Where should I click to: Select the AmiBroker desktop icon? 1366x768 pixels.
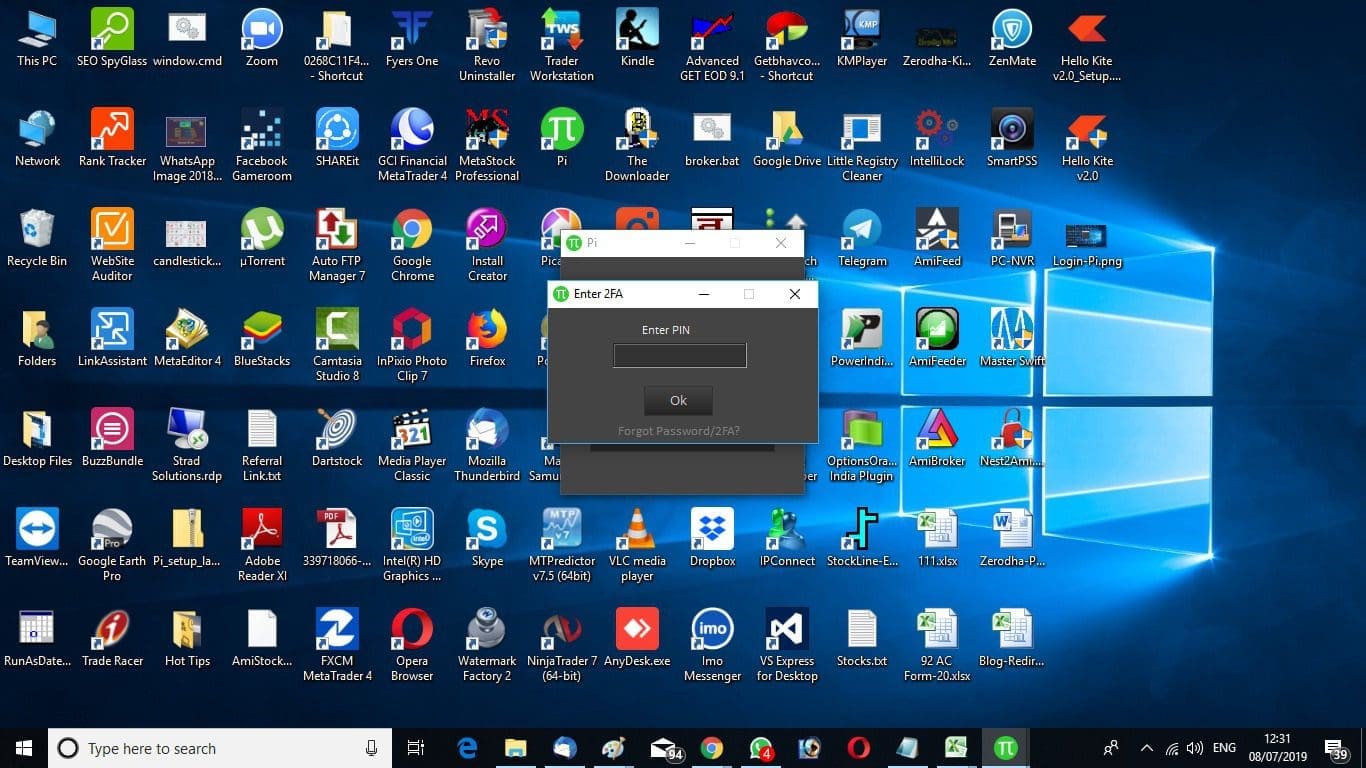pyautogui.click(x=937, y=438)
